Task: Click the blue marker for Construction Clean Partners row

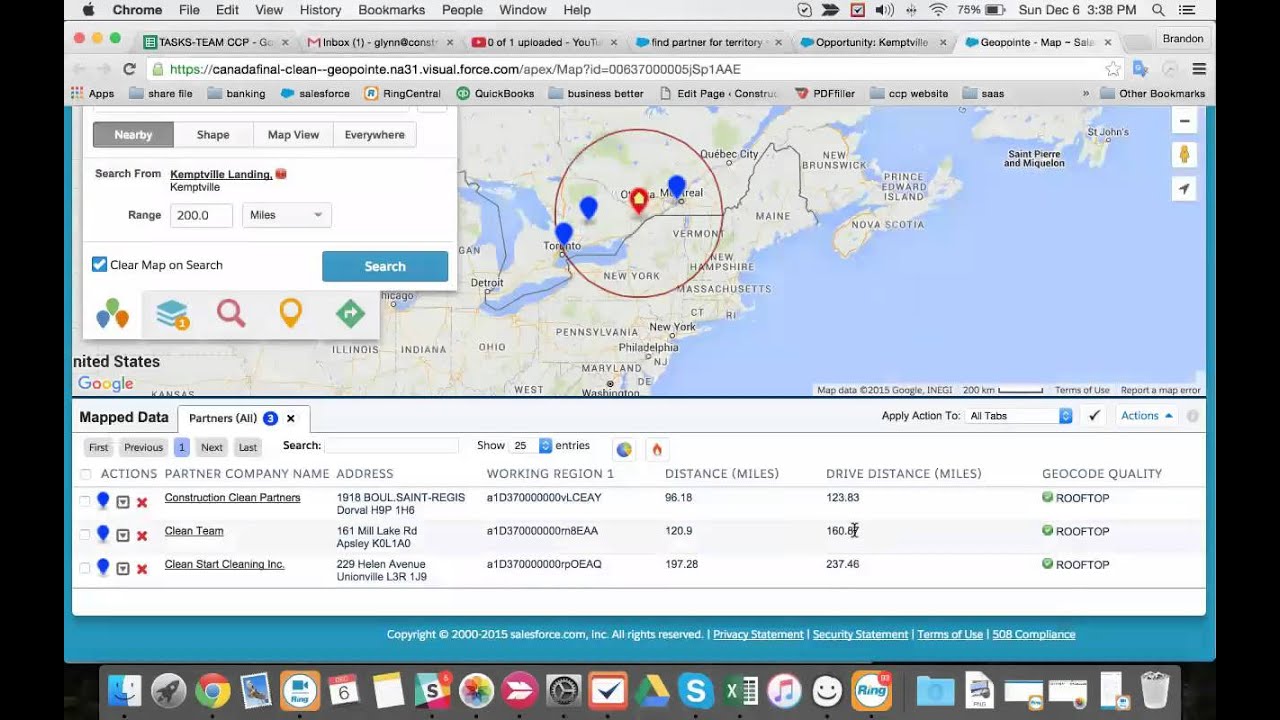Action: pos(103,500)
